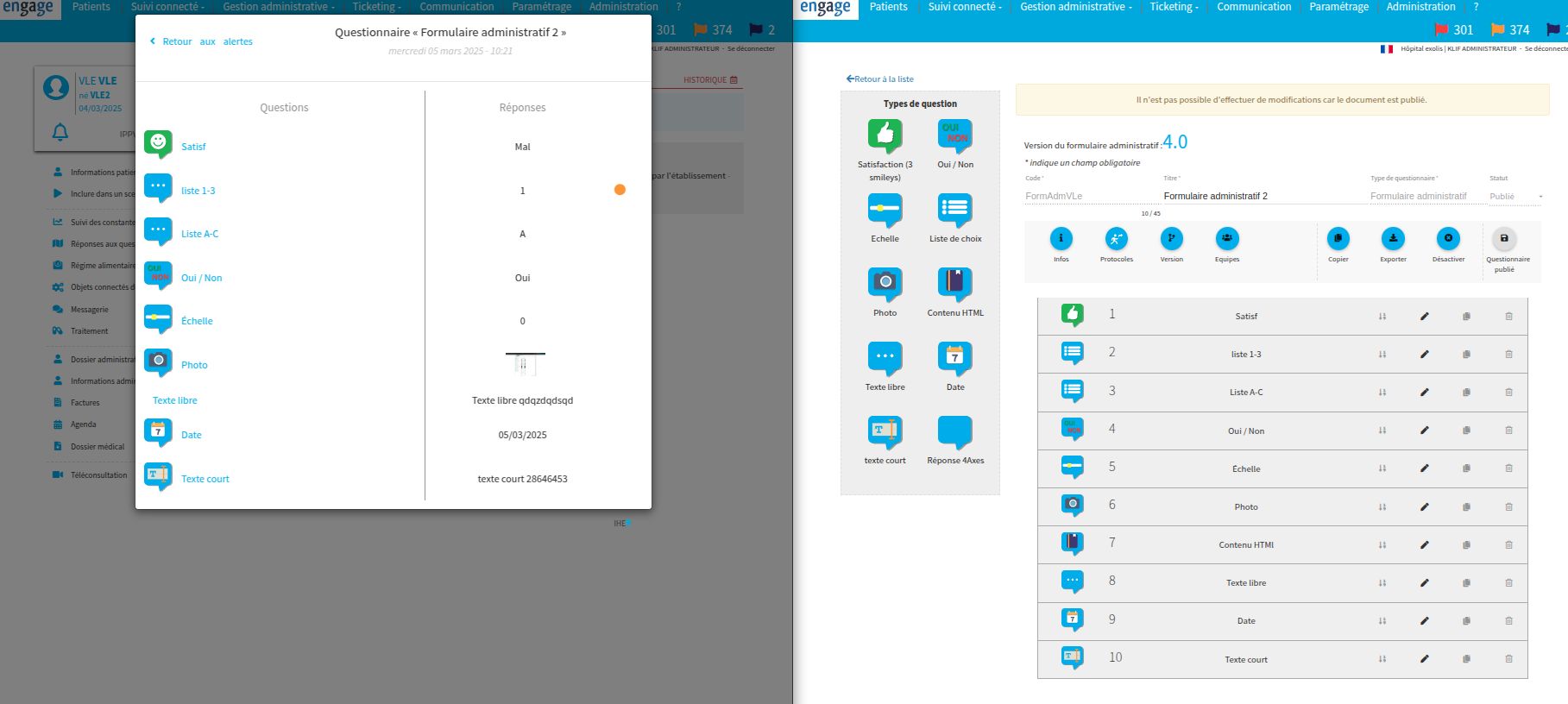Duplicate the Photo question row
Viewport: 1568px width, 704px height.
point(1466,507)
